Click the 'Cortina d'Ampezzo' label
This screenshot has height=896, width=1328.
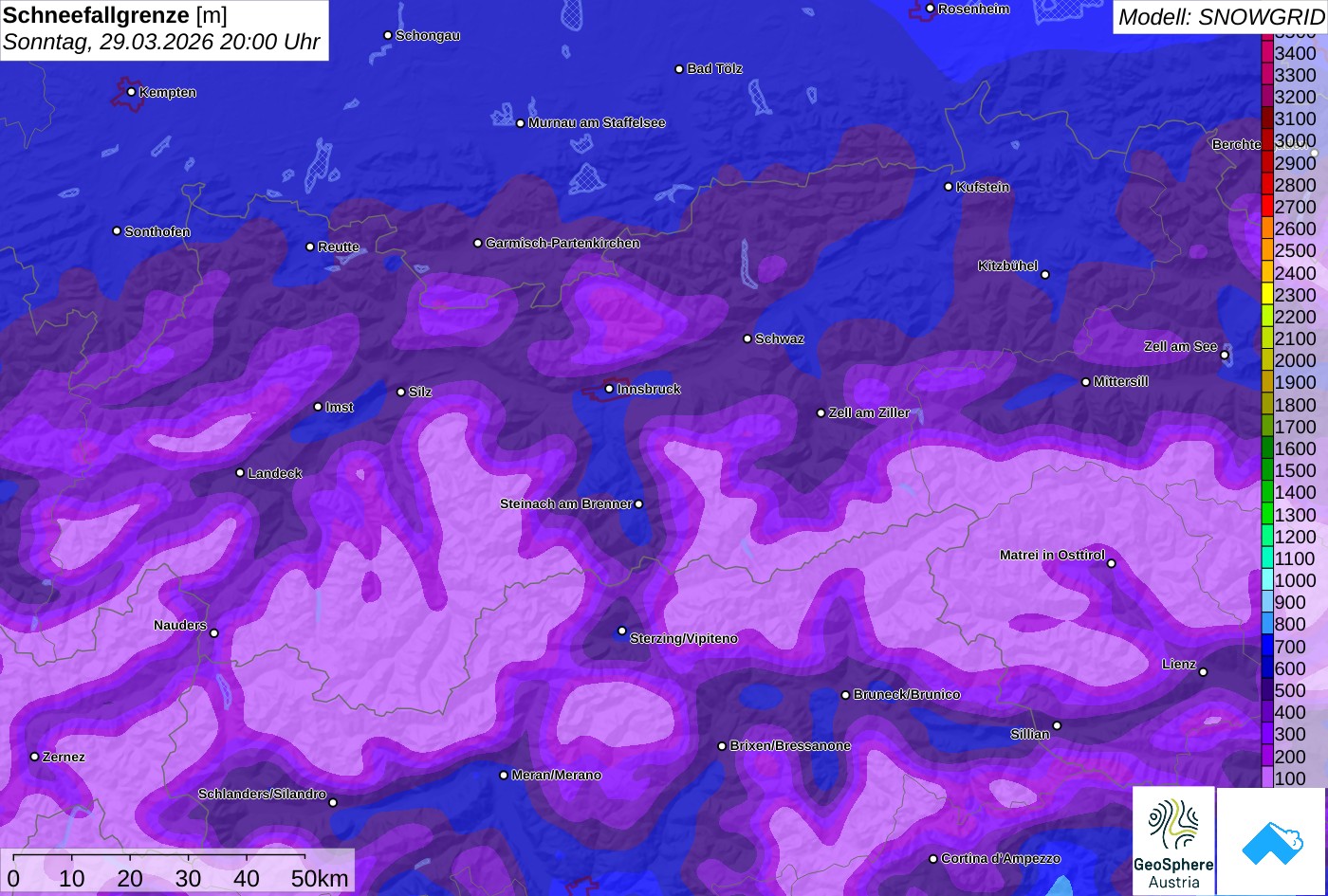click(x=1001, y=858)
